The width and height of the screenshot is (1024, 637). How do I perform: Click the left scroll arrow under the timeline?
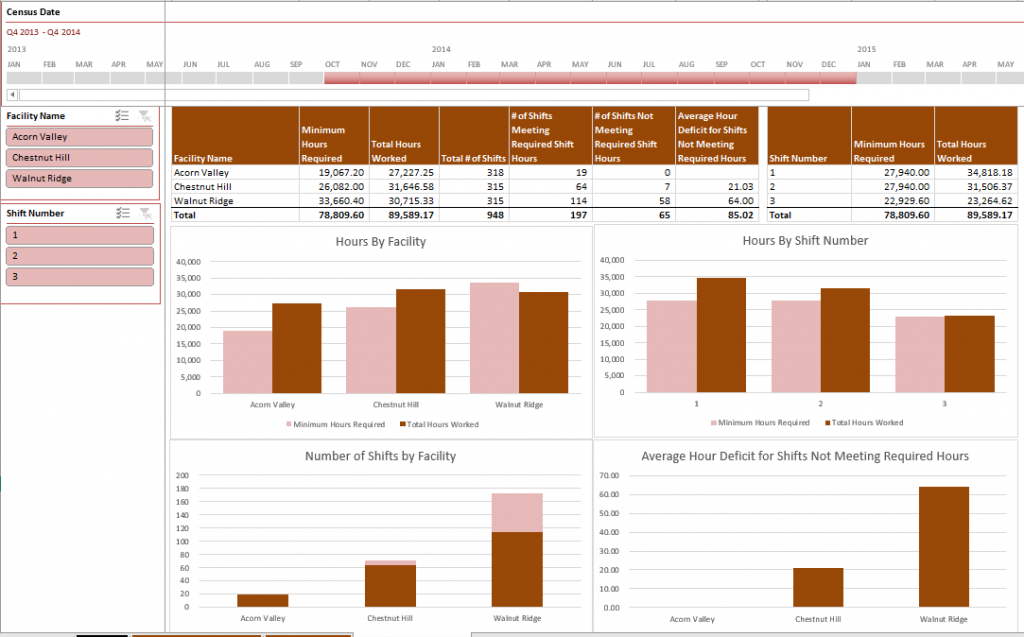coord(10,93)
